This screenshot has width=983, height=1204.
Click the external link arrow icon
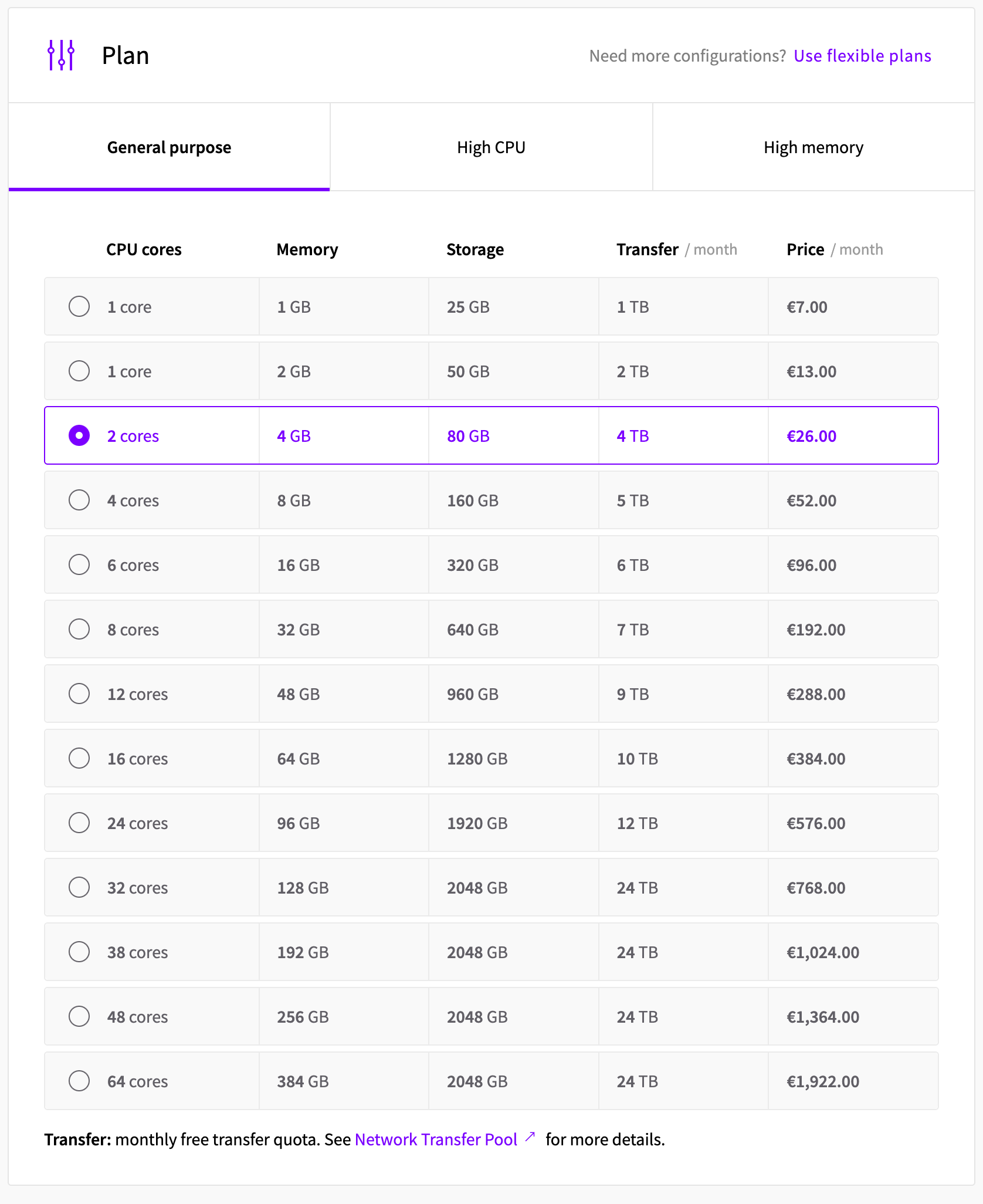tap(530, 1137)
